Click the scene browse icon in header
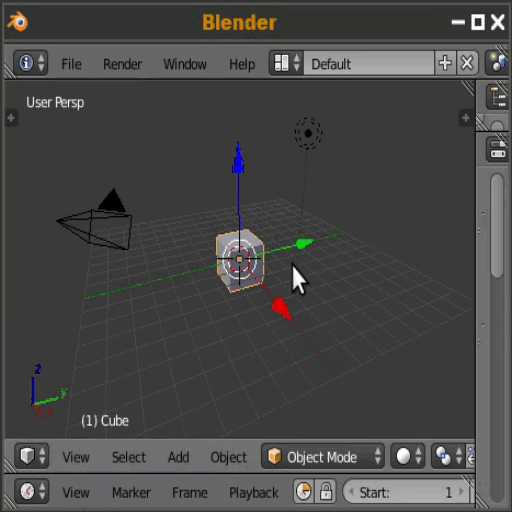The image size is (512, 512). point(498,63)
